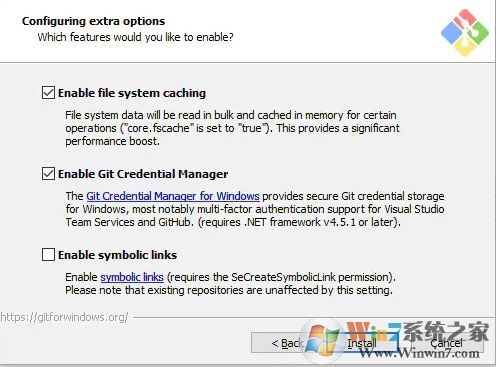Toggle the Enable file system caching checkbox

(48, 93)
